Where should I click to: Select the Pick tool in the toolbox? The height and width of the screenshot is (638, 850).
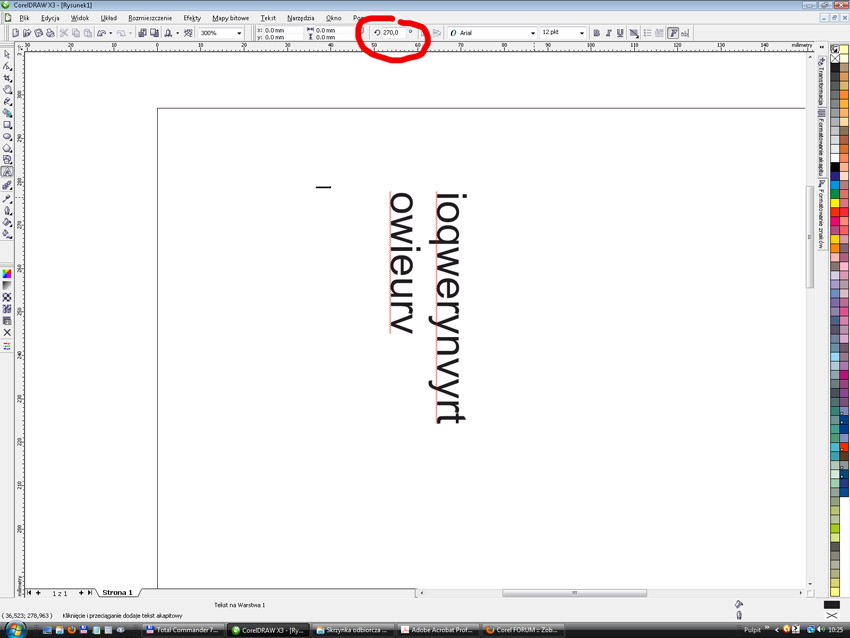click(7, 54)
